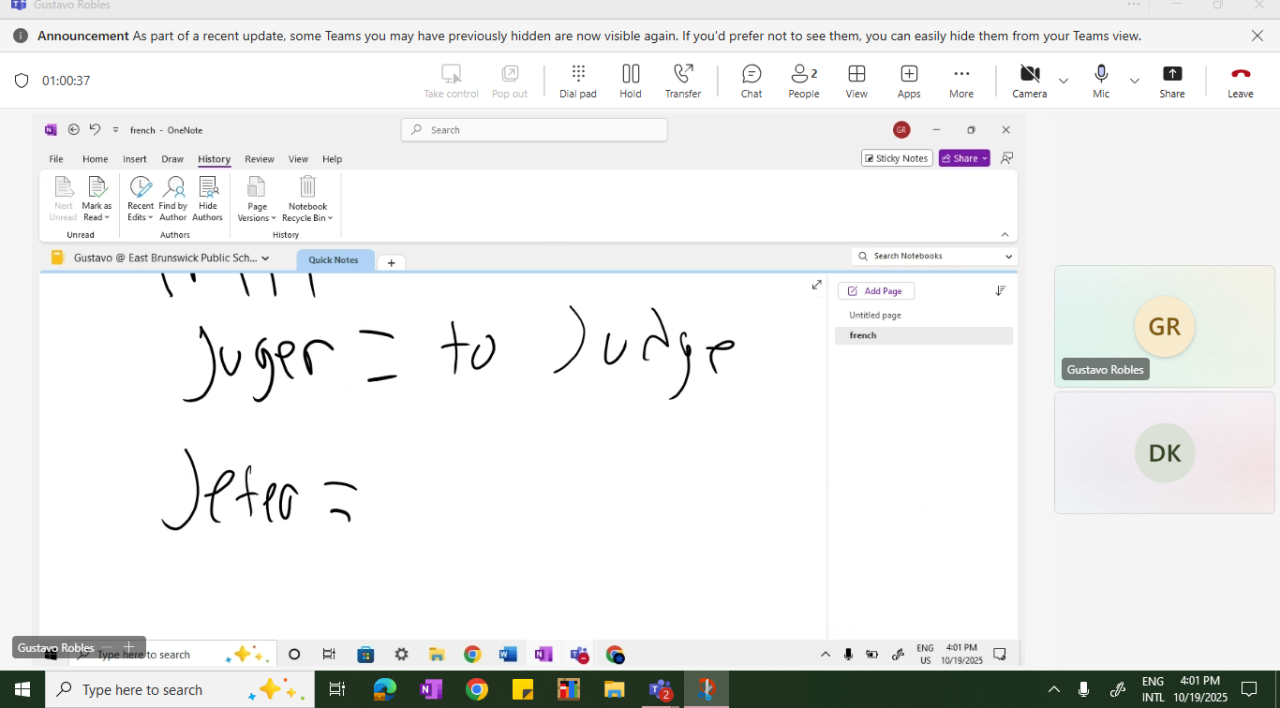Click the Add Page button
Screen dimensions: 1280x708
click(x=876, y=291)
